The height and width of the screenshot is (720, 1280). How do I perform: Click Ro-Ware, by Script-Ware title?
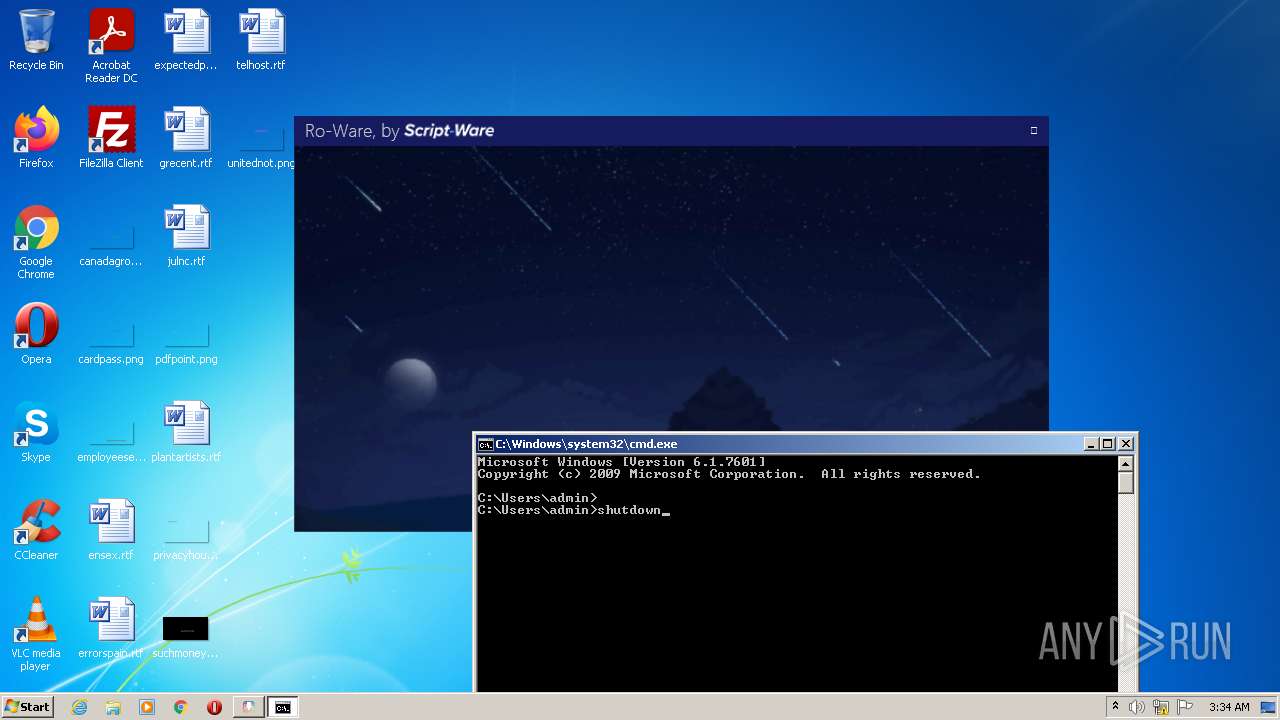[x=399, y=131]
